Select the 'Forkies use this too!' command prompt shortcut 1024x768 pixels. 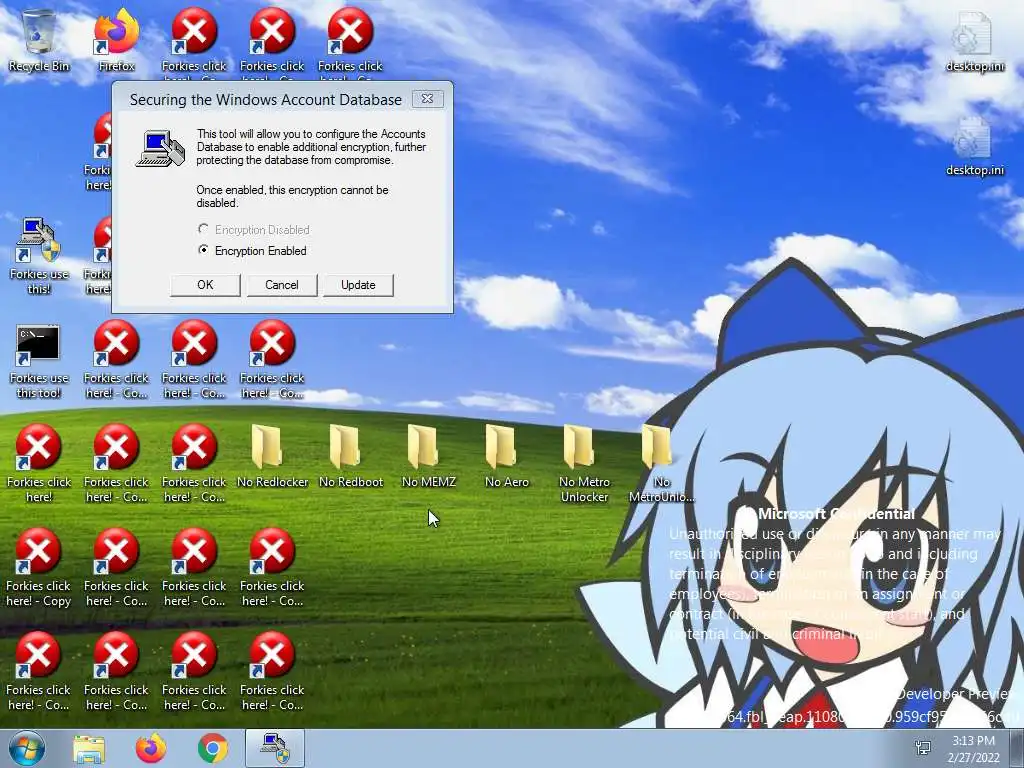(x=39, y=359)
